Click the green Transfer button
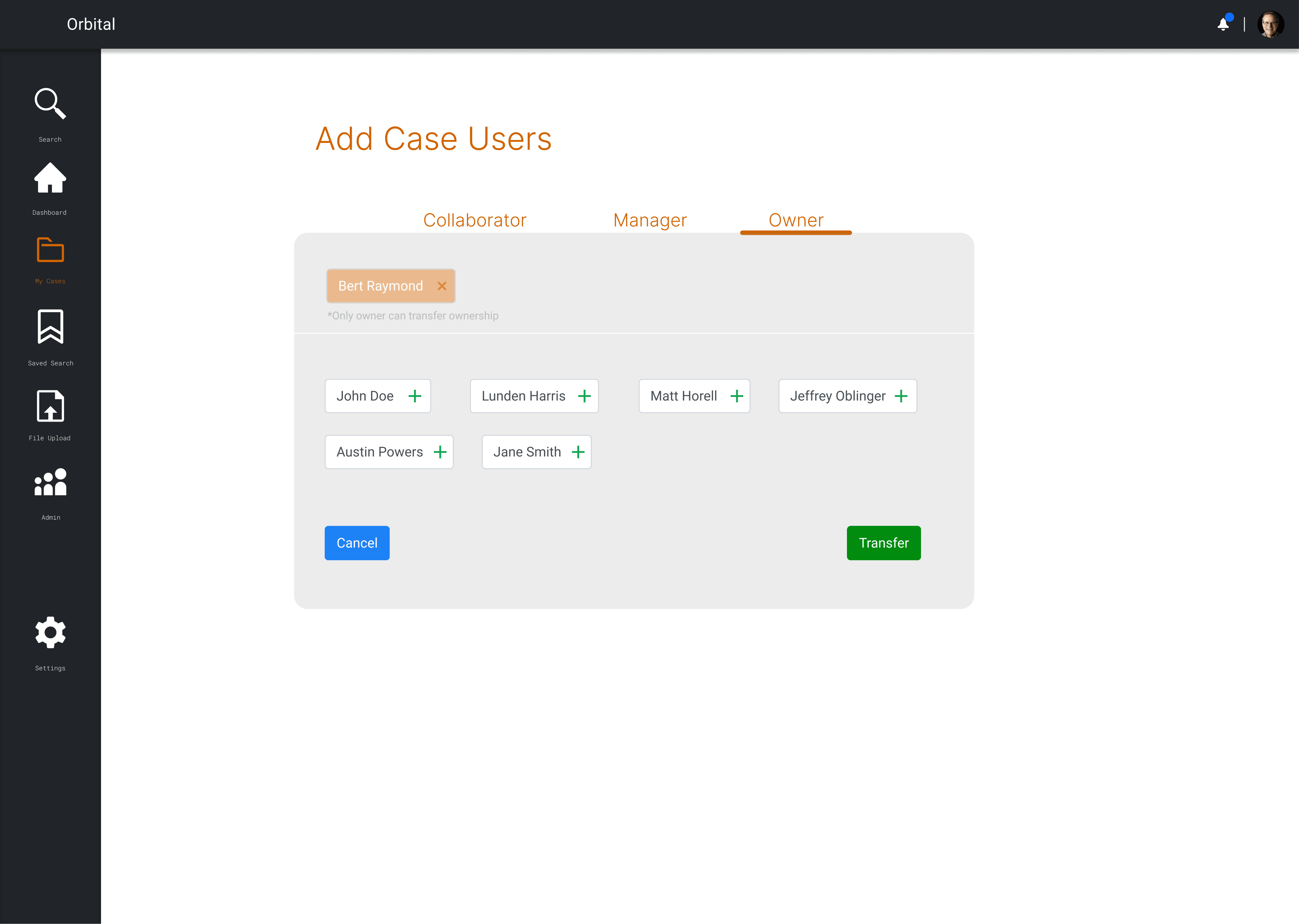Screen dimensions: 1299x924 (x=883, y=543)
